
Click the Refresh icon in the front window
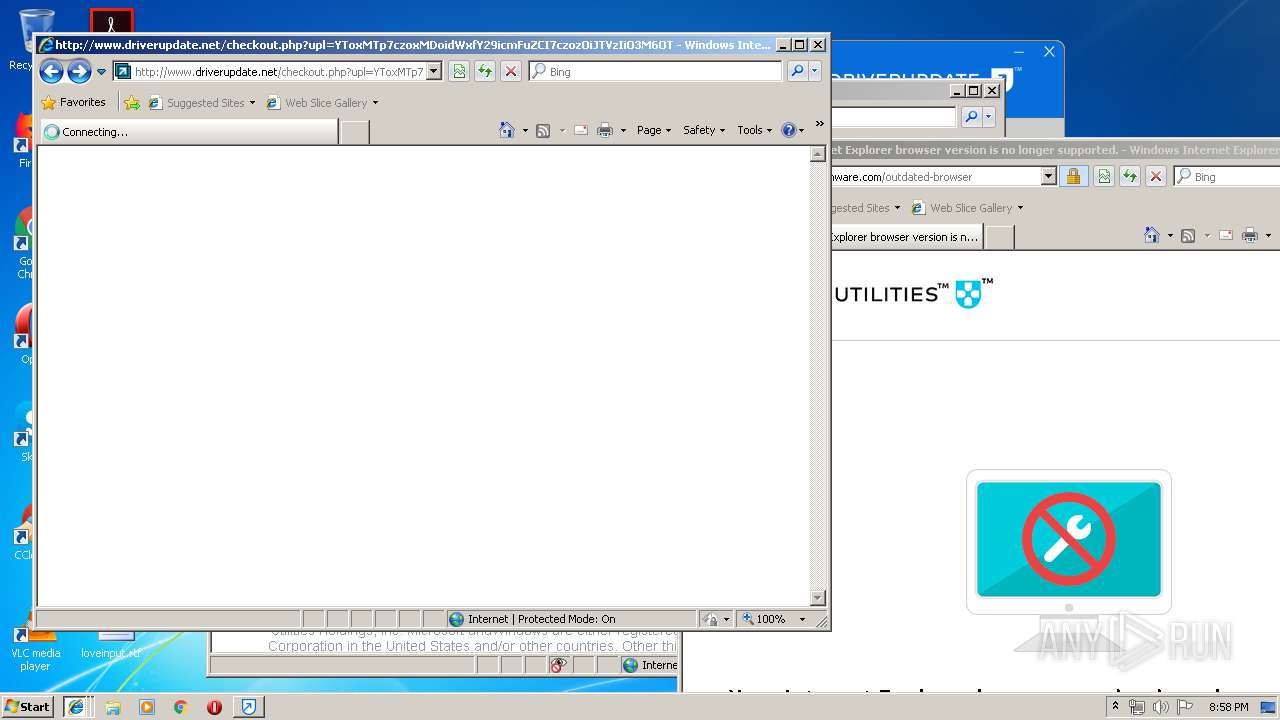[x=485, y=71]
